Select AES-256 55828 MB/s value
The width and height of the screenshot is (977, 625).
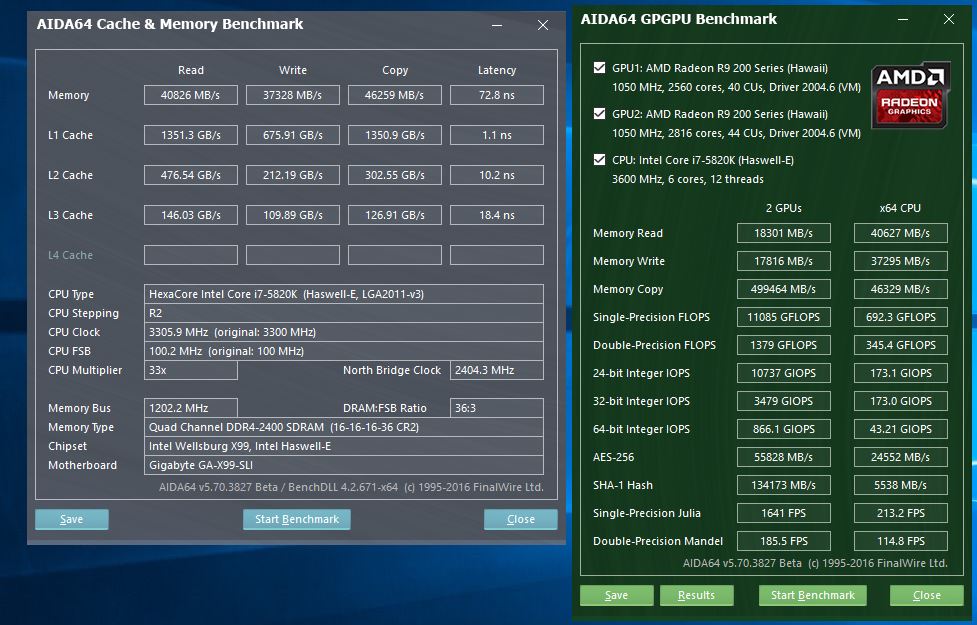pyautogui.click(x=783, y=457)
